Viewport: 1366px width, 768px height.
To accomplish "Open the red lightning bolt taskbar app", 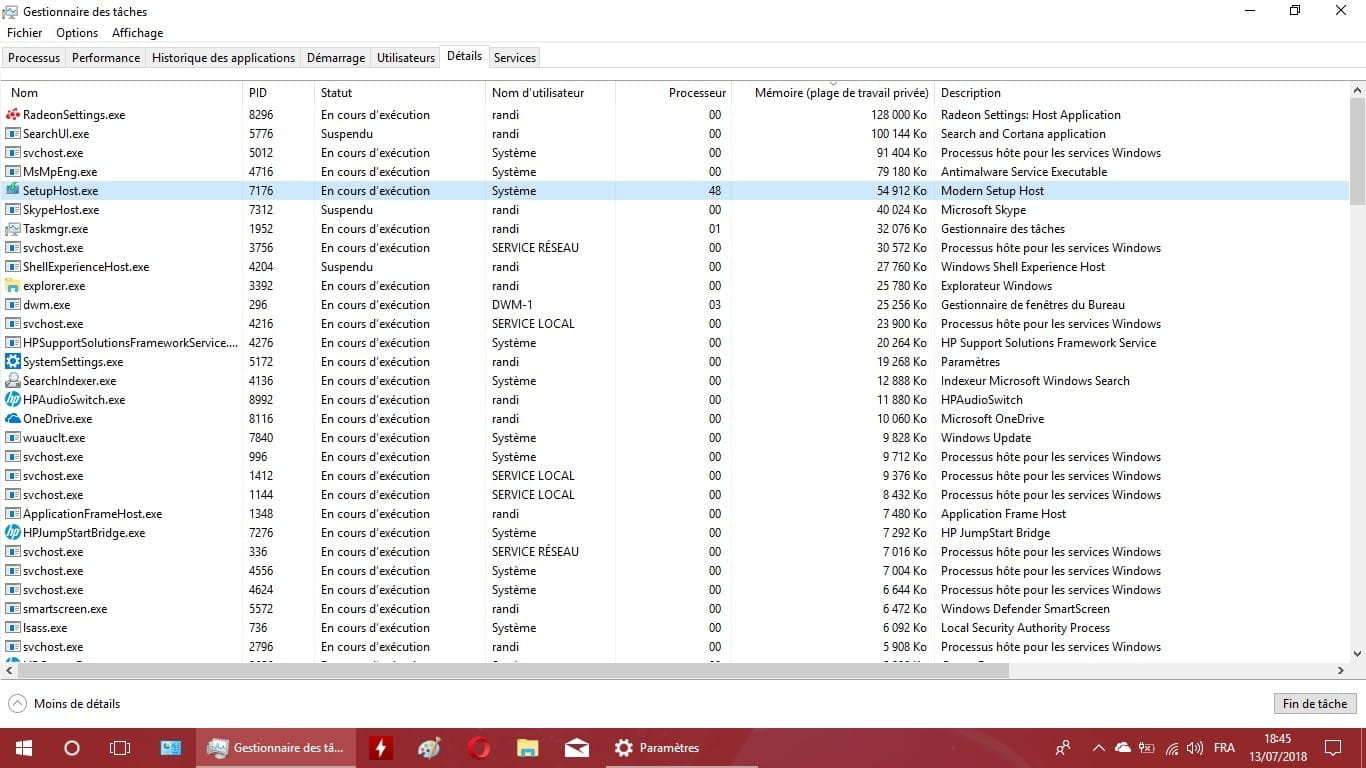I will point(380,748).
